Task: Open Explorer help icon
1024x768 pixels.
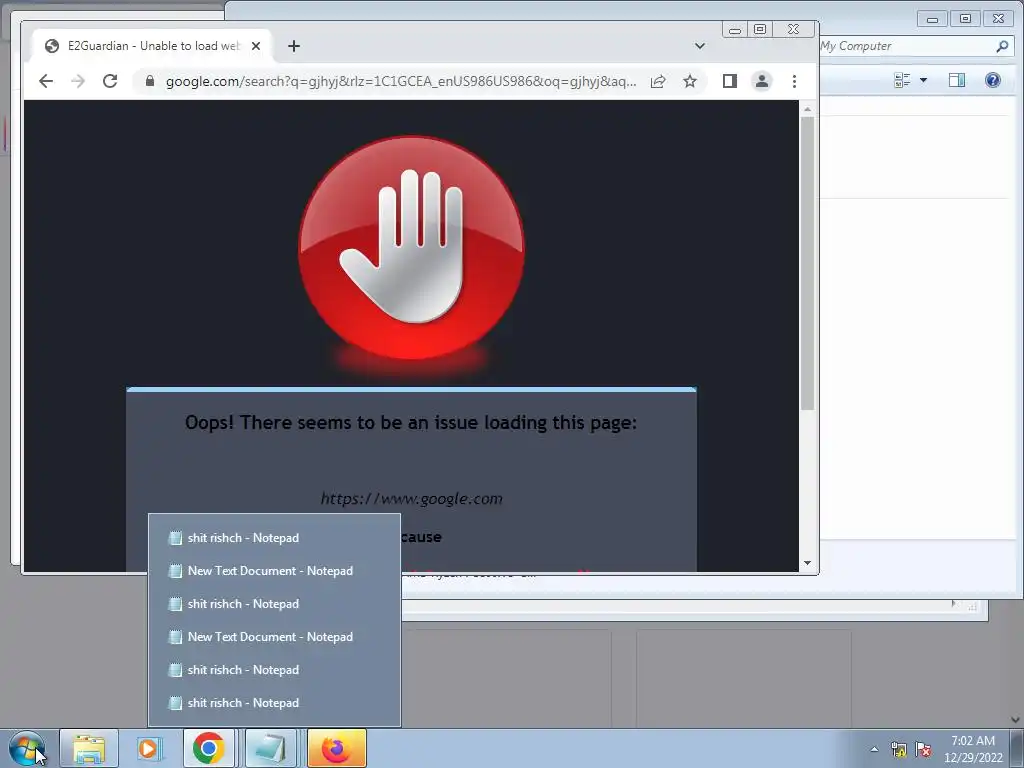Action: coord(993,80)
